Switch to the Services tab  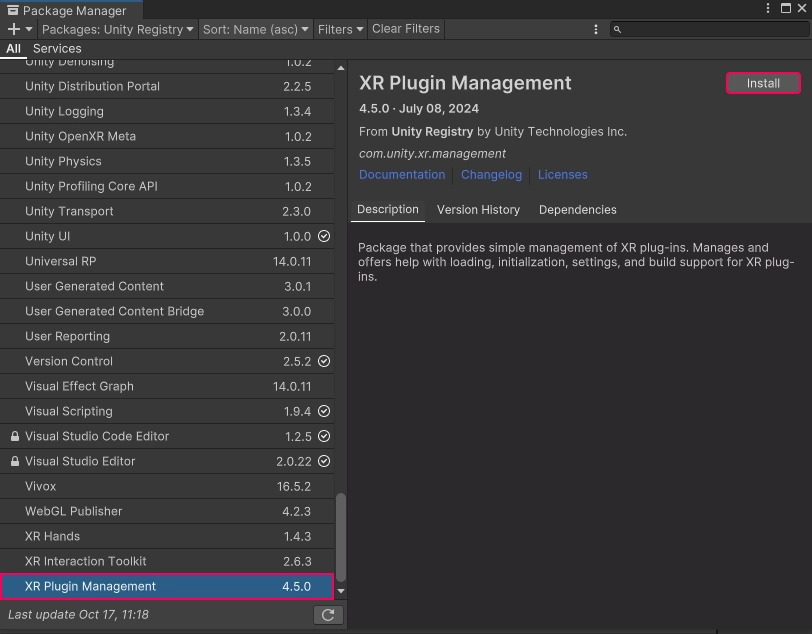pyautogui.click(x=57, y=48)
